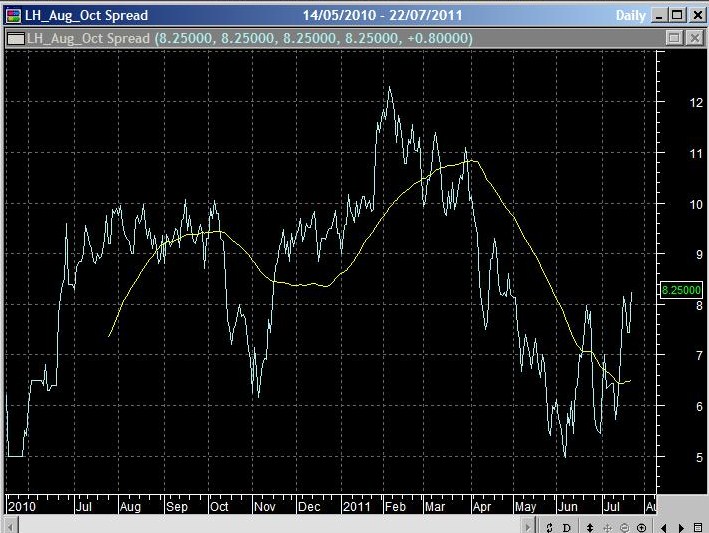Minimize the main chart window
The height and width of the screenshot is (533, 709).
pyautogui.click(x=659, y=15)
